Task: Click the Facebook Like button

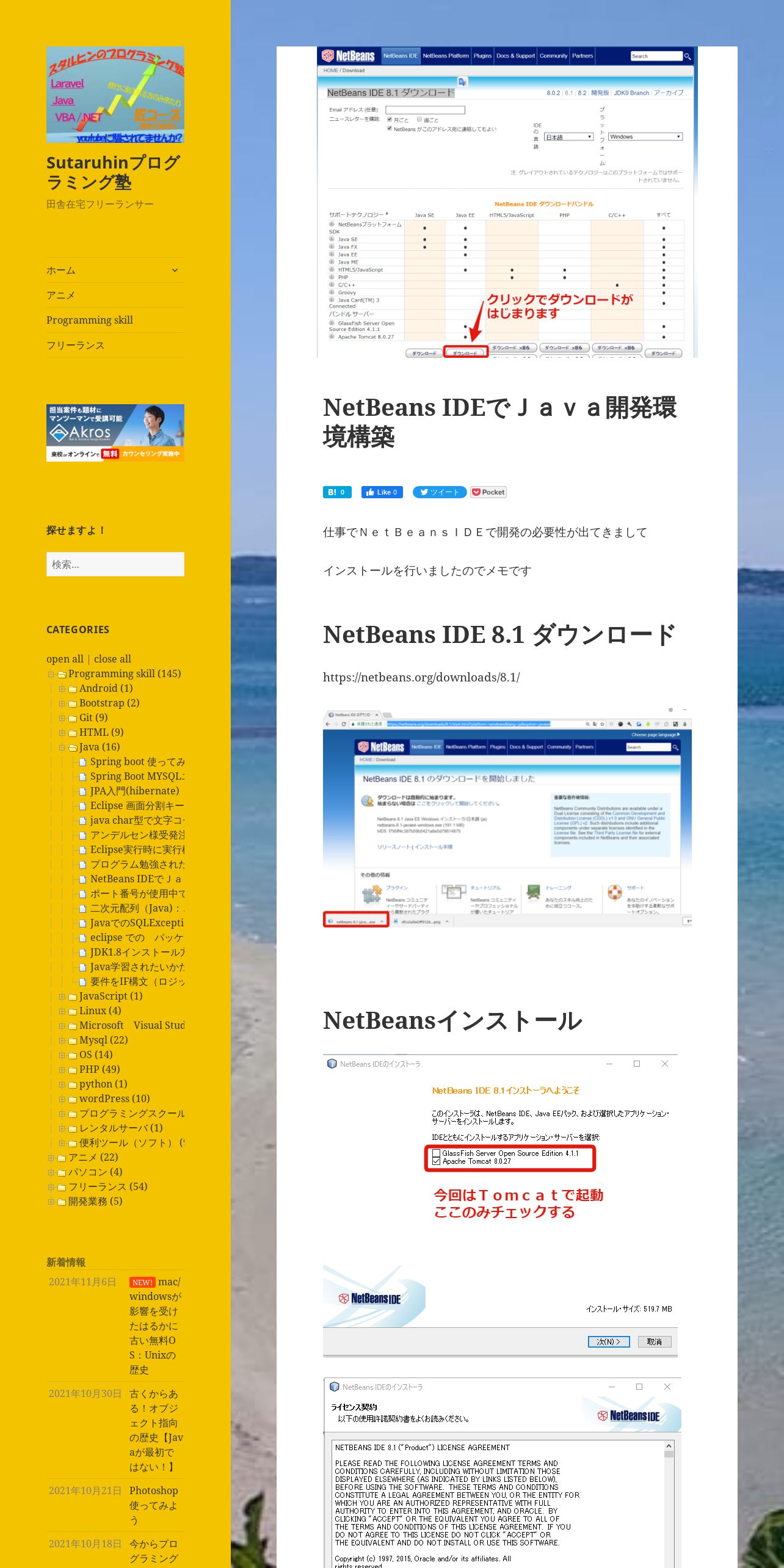Action: click(x=382, y=492)
